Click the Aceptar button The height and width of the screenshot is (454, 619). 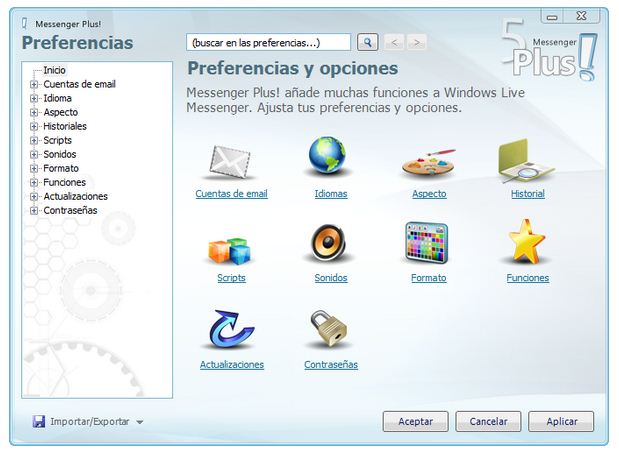click(415, 422)
